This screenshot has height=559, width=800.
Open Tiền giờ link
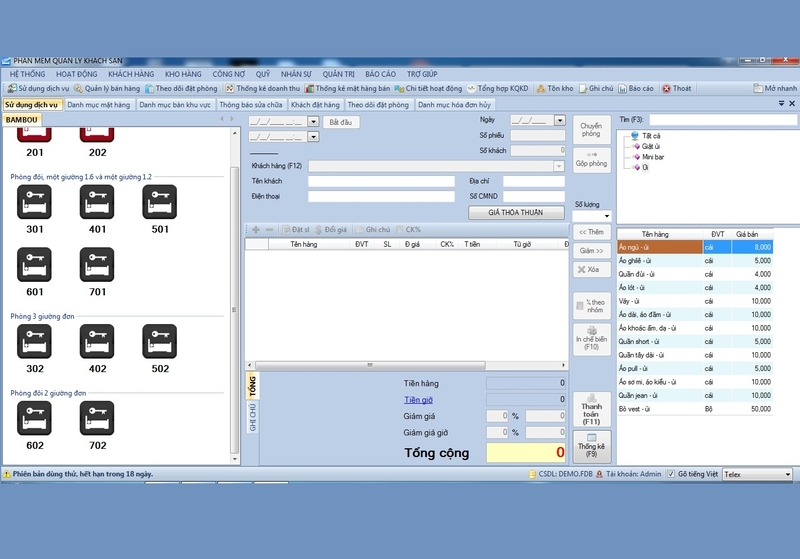click(x=418, y=400)
